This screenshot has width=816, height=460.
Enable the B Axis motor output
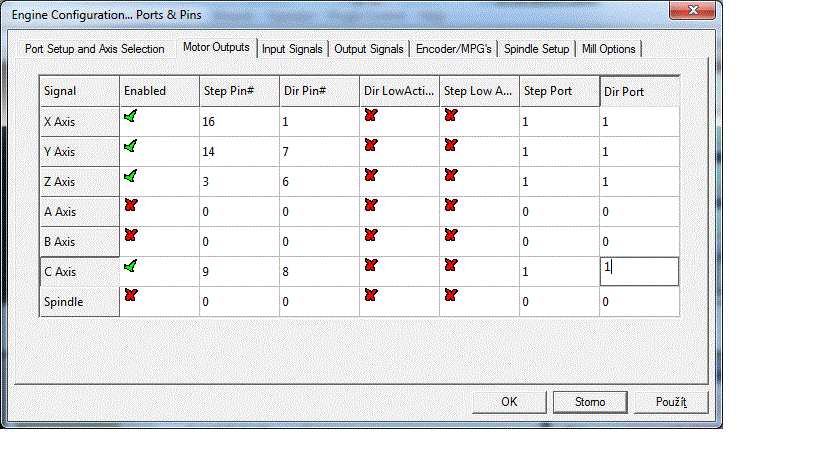tap(131, 236)
